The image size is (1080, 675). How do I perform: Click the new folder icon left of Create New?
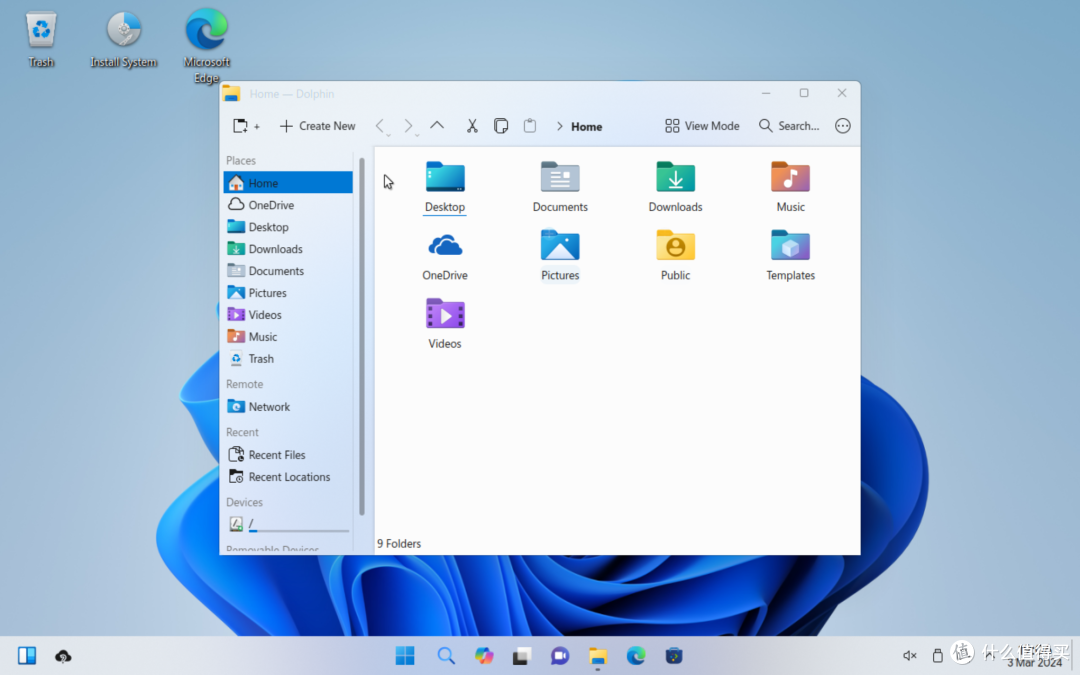(x=240, y=126)
